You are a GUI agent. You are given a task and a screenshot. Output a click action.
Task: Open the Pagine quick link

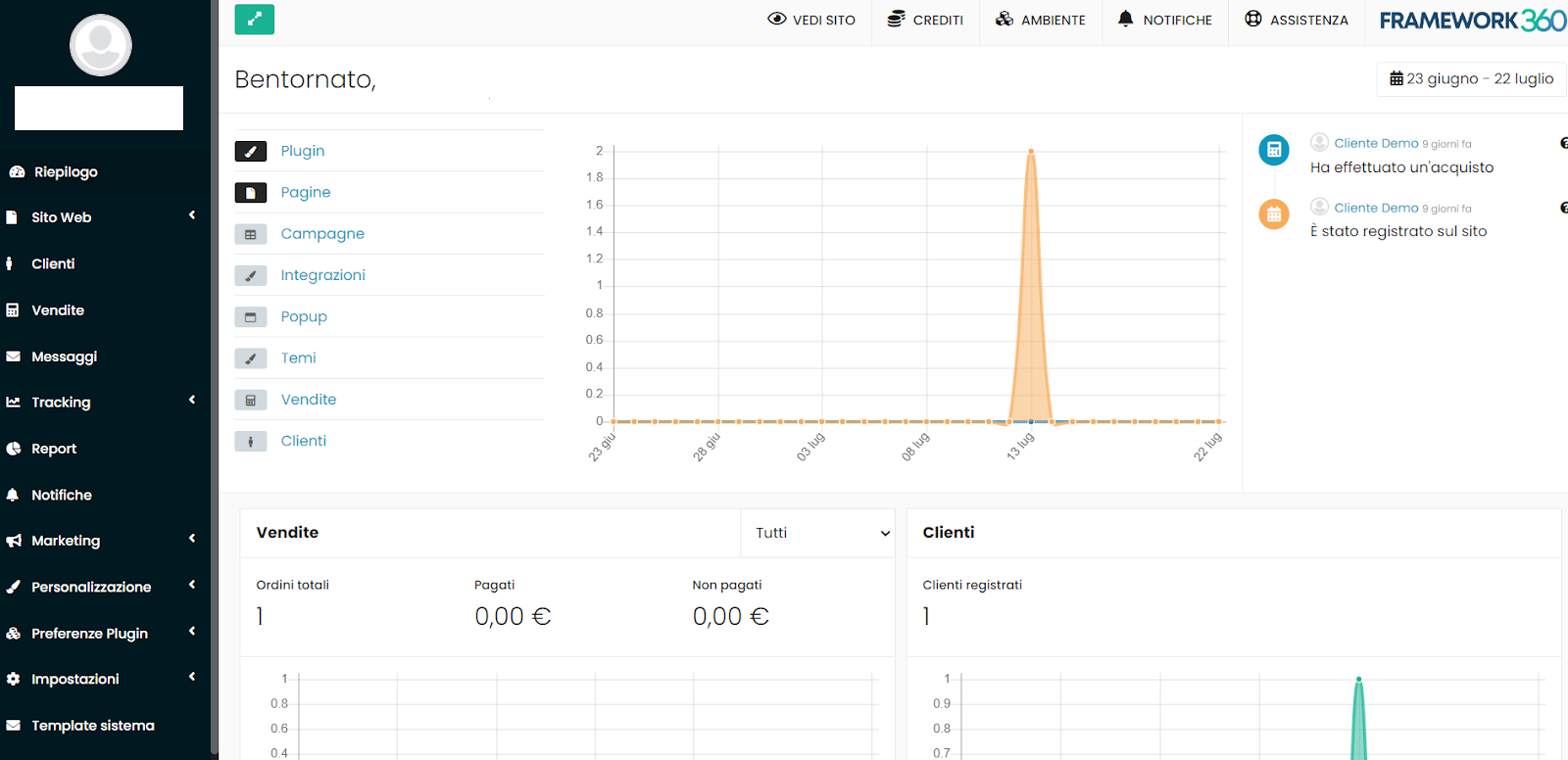click(306, 192)
